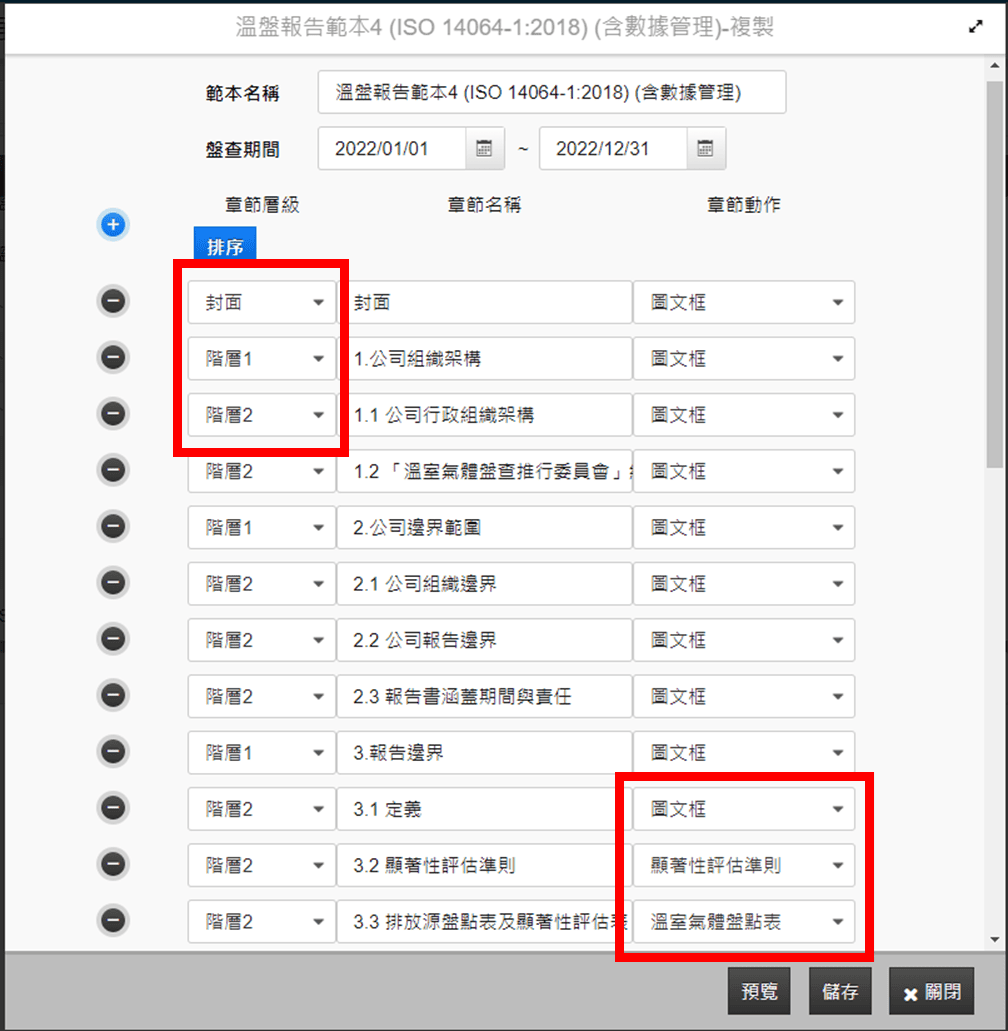Expand the dialog using top-right resize icon
The width and height of the screenshot is (1008, 1031).
pos(976,28)
